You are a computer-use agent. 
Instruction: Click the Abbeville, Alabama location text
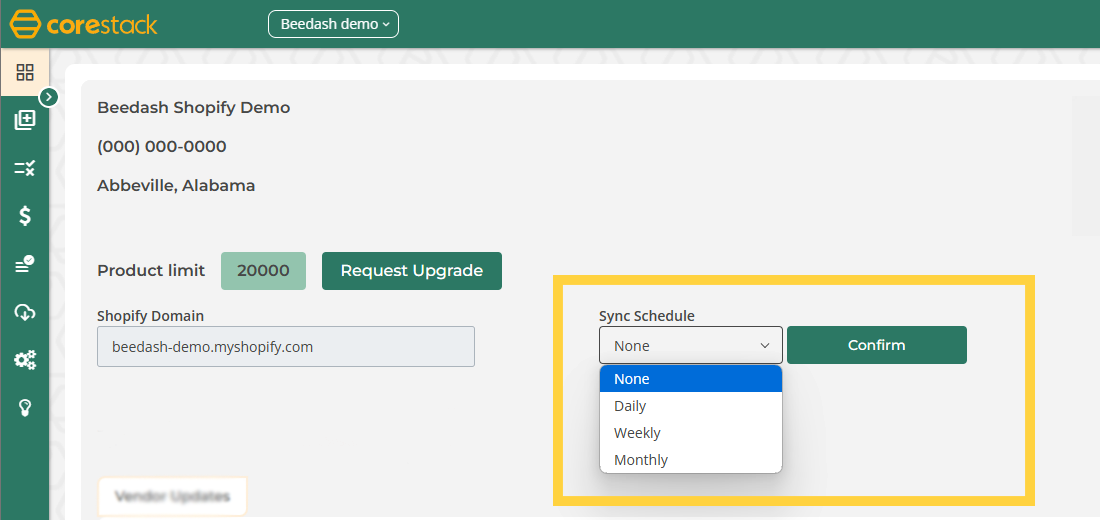[176, 186]
